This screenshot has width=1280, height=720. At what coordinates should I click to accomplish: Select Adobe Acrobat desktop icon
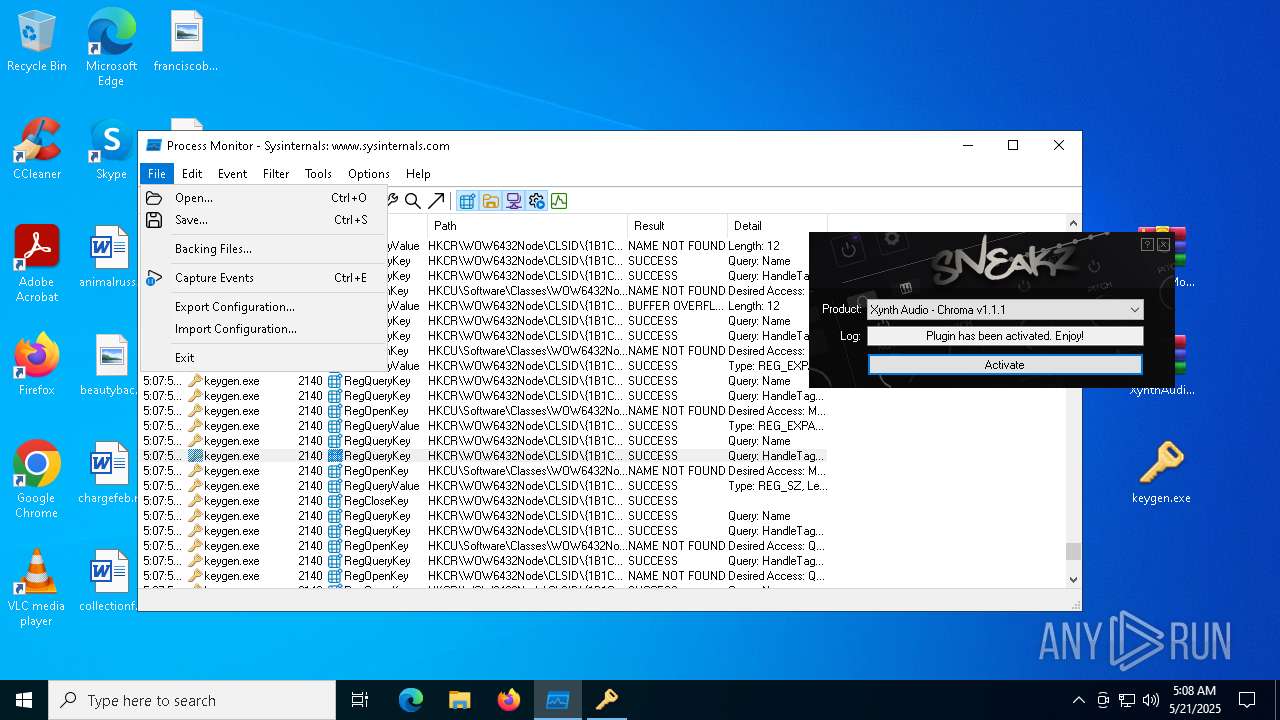[37, 264]
